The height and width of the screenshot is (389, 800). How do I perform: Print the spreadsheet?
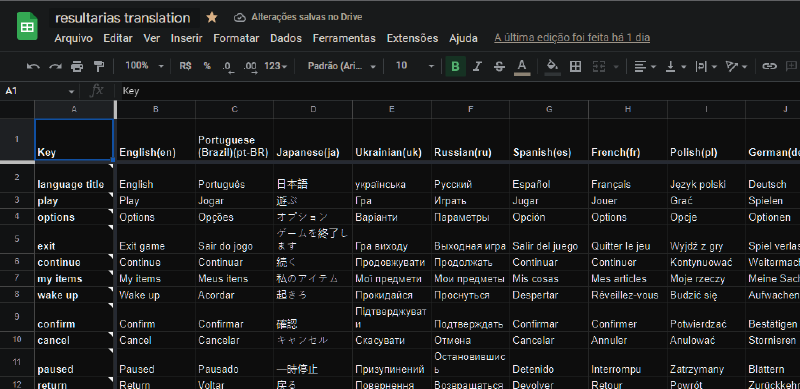pyautogui.click(x=77, y=66)
